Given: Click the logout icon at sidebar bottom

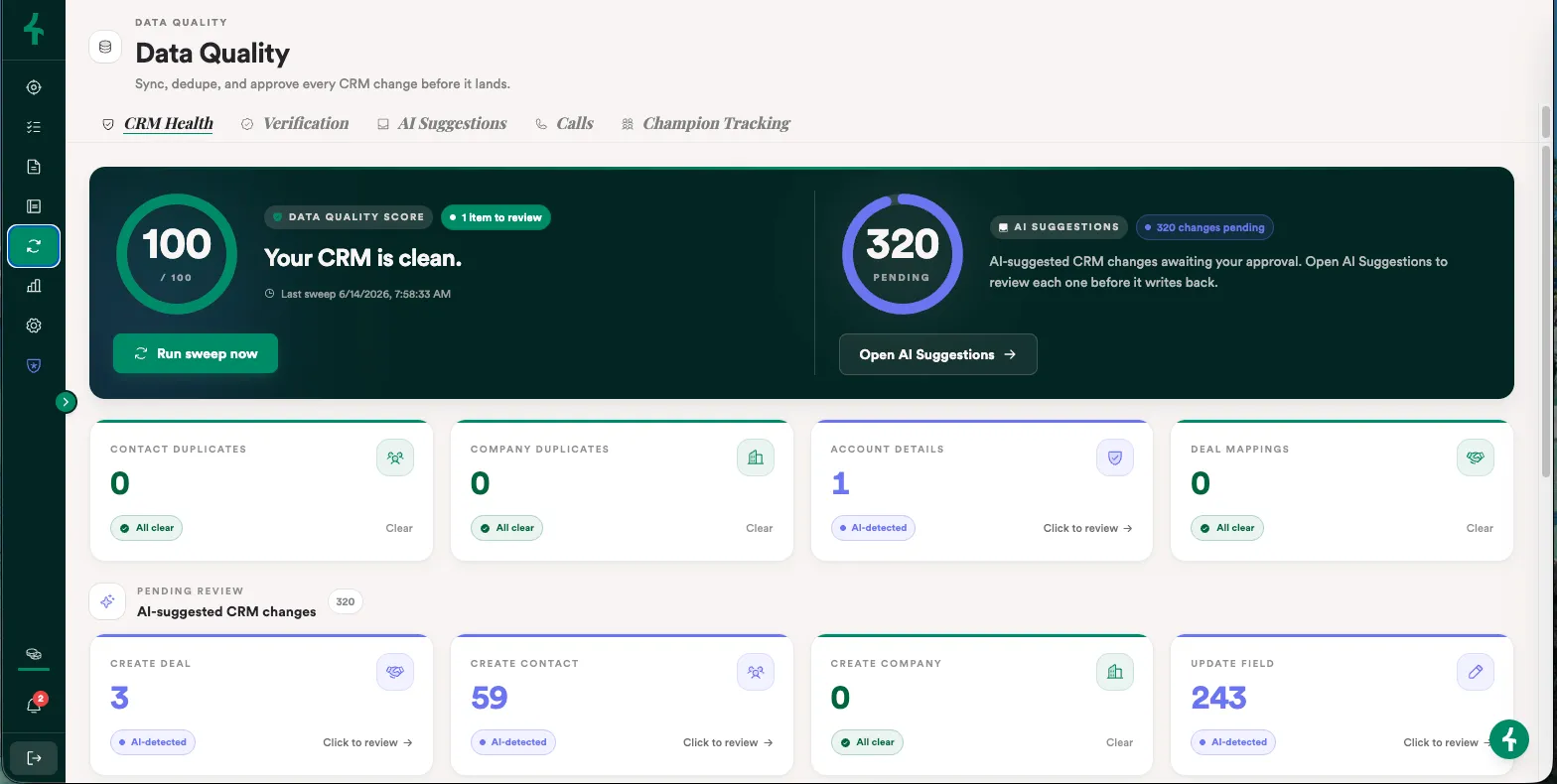Looking at the screenshot, I should pyautogui.click(x=34, y=758).
